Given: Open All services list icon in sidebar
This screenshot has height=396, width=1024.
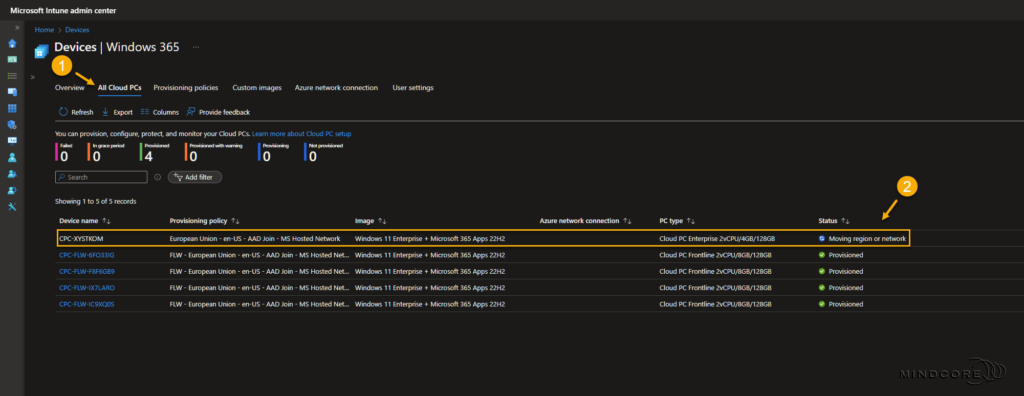Looking at the screenshot, I should [12, 76].
